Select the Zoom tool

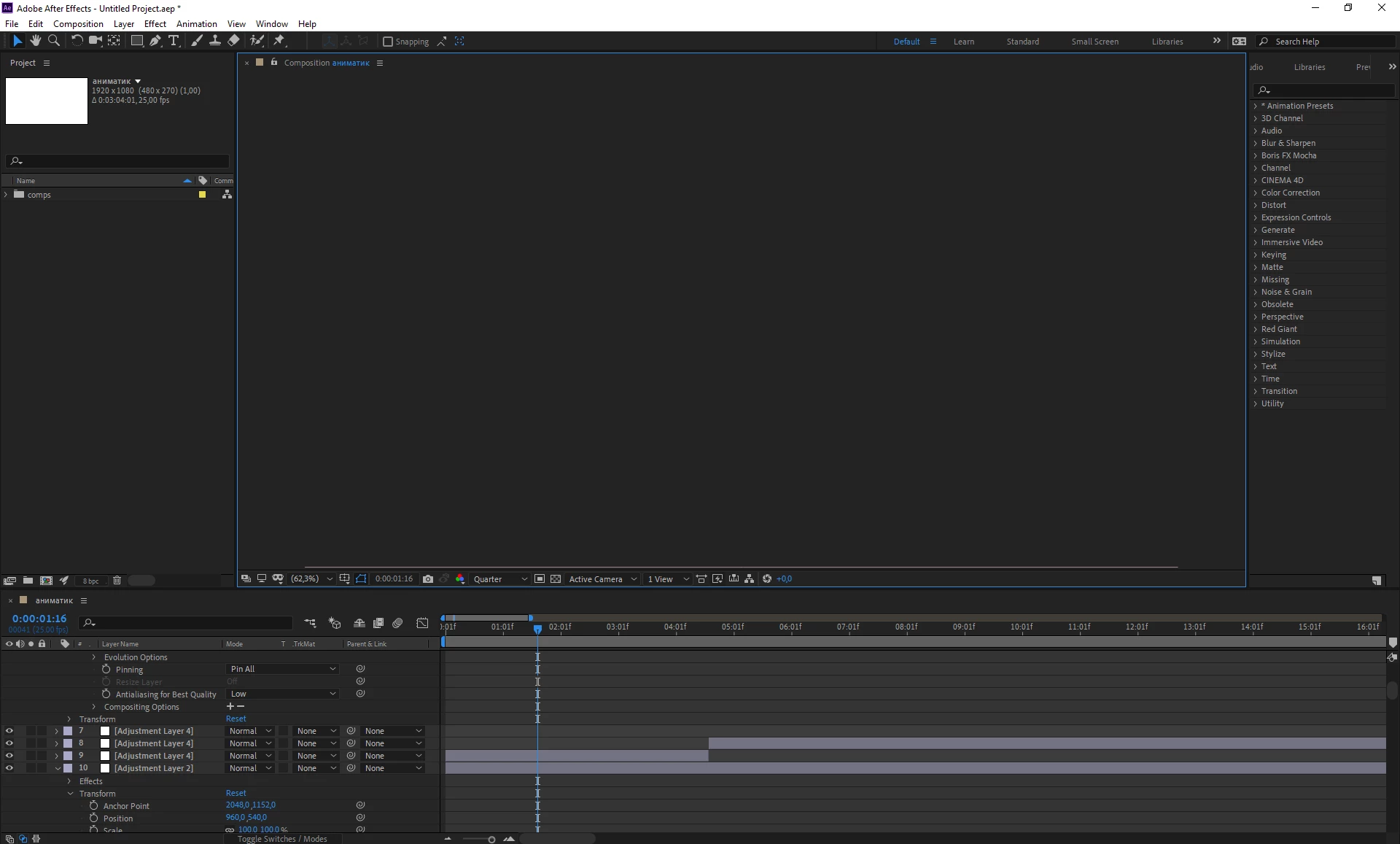[x=53, y=41]
